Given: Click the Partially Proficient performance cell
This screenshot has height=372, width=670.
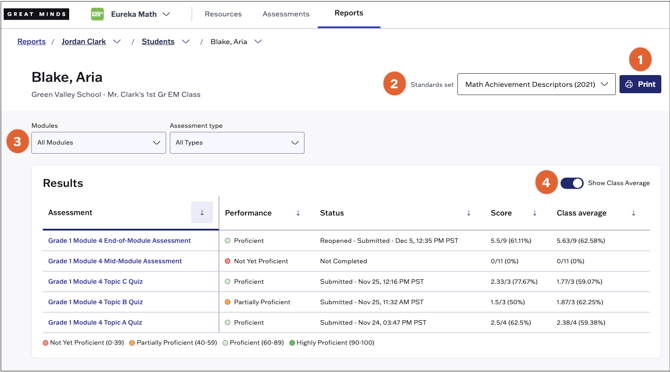Looking at the screenshot, I should pyautogui.click(x=258, y=302).
